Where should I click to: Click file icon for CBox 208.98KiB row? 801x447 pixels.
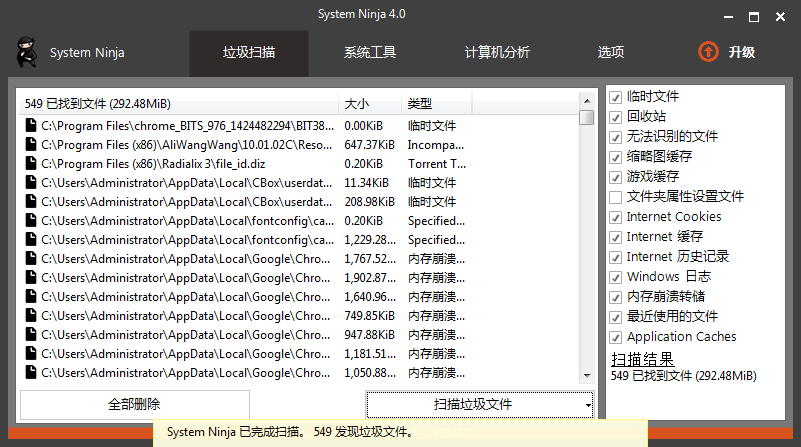[31, 201]
